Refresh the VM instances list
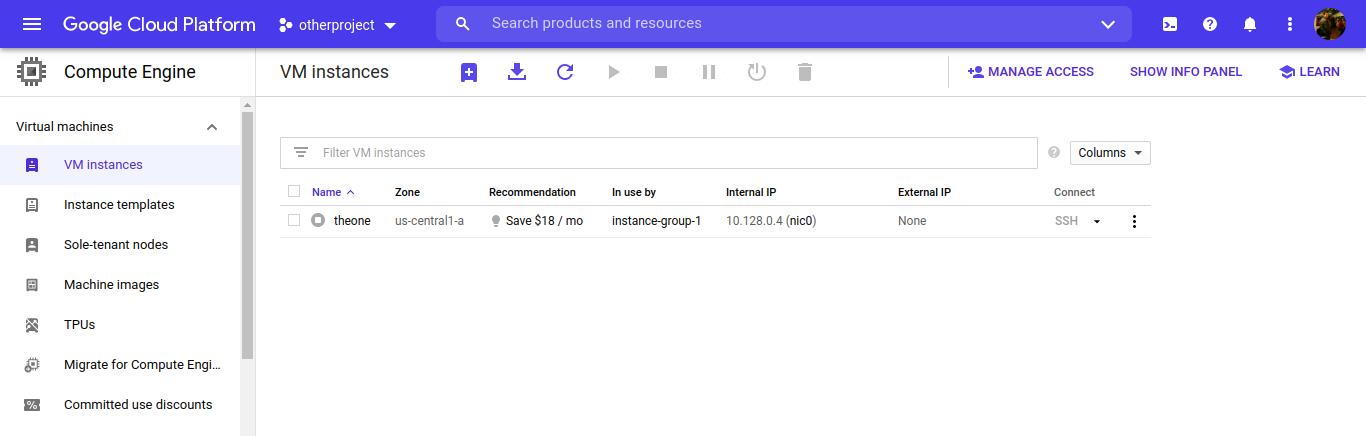This screenshot has height=436, width=1366. pos(565,72)
